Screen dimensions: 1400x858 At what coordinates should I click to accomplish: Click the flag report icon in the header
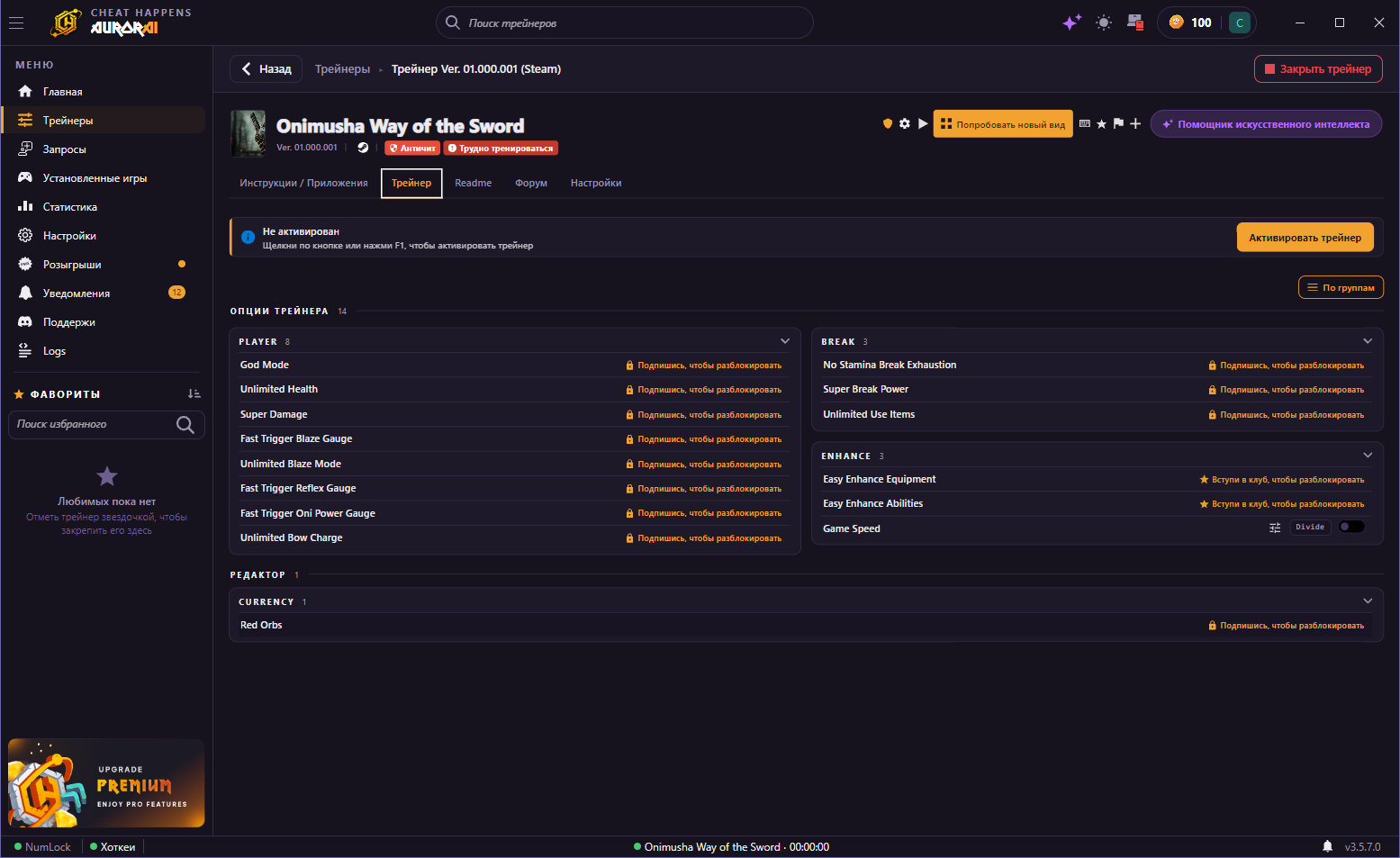pos(1118,124)
